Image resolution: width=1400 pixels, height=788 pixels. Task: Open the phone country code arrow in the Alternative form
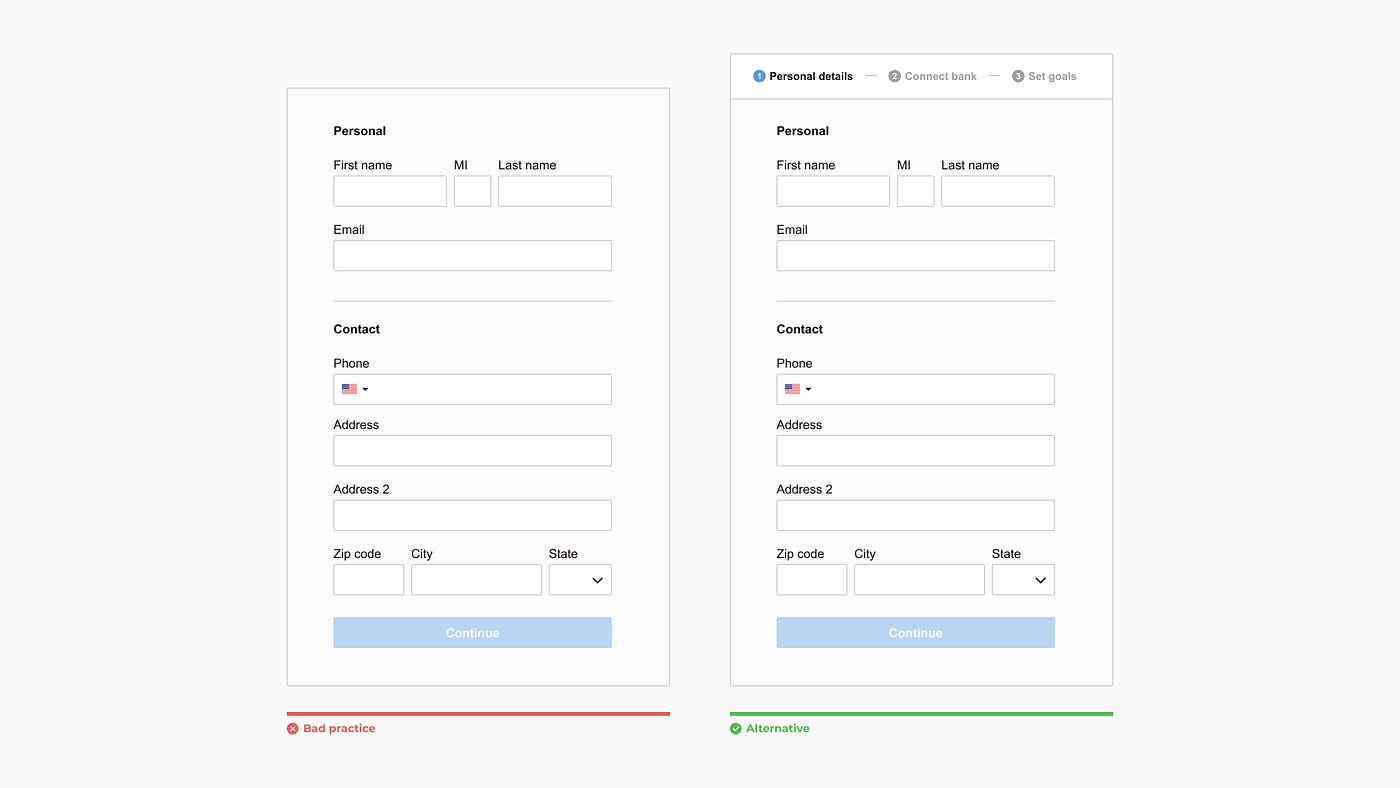(808, 389)
